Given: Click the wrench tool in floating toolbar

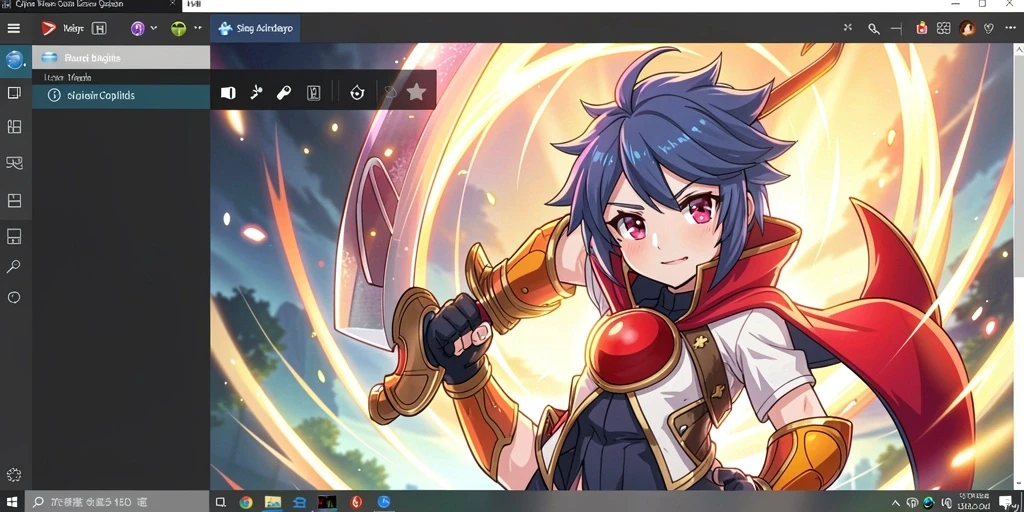Looking at the screenshot, I should tap(283, 93).
